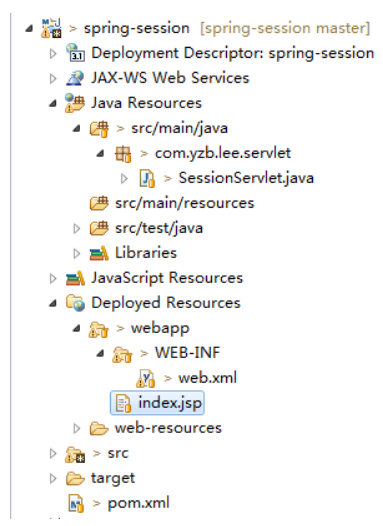Click the pom.xml Maven file icon

pyautogui.click(x=76, y=503)
